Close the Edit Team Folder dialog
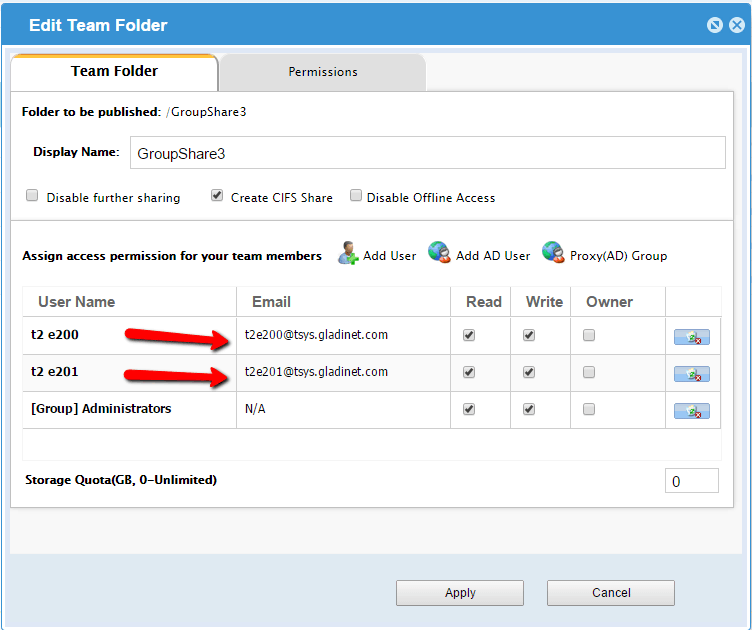The width and height of the screenshot is (752, 630). (x=735, y=25)
